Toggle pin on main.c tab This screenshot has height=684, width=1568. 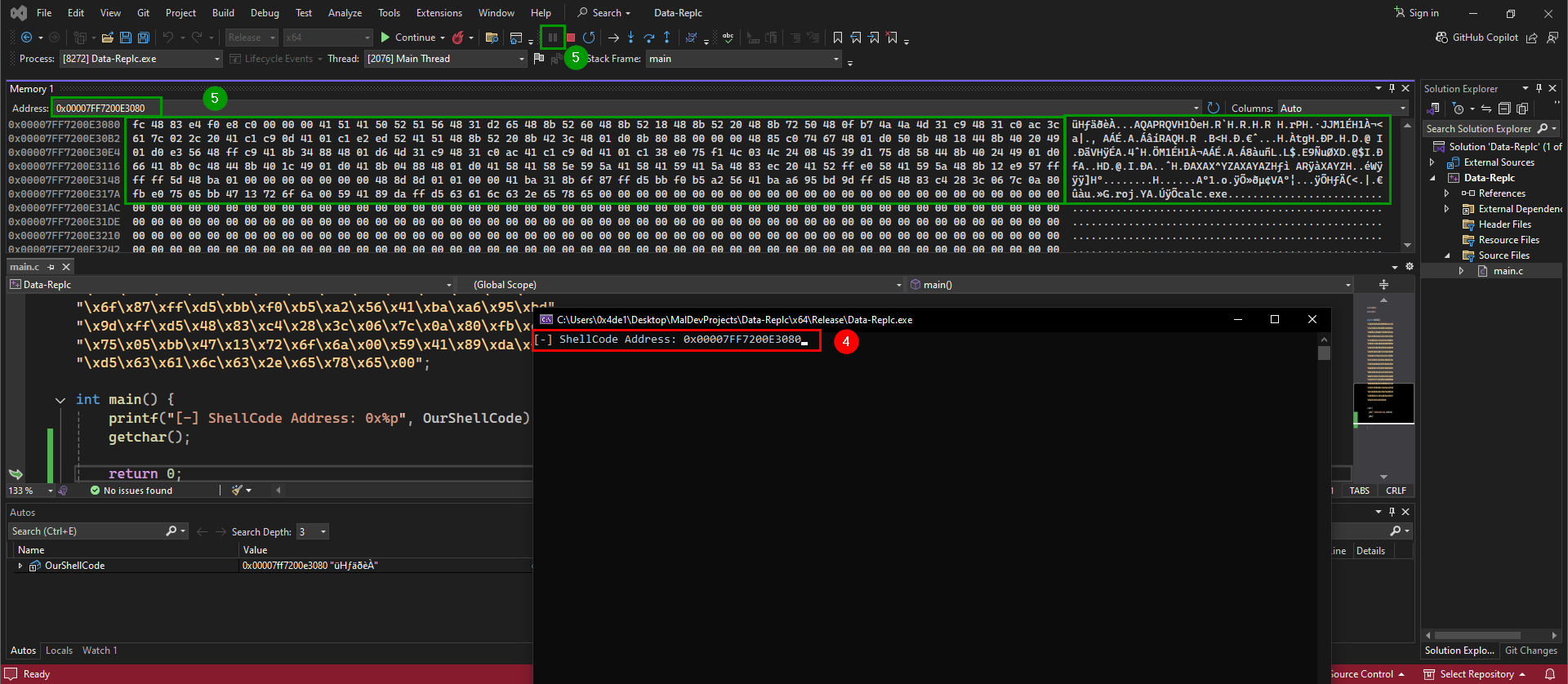(x=51, y=267)
